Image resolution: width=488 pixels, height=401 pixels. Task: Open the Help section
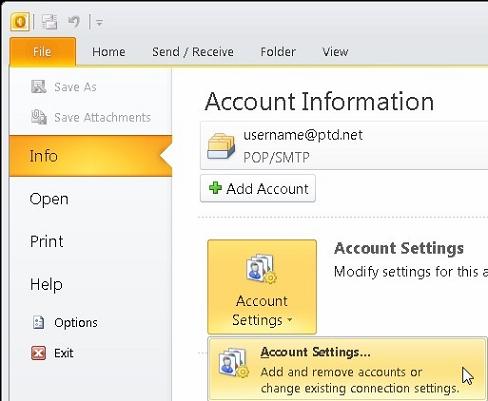coord(46,284)
